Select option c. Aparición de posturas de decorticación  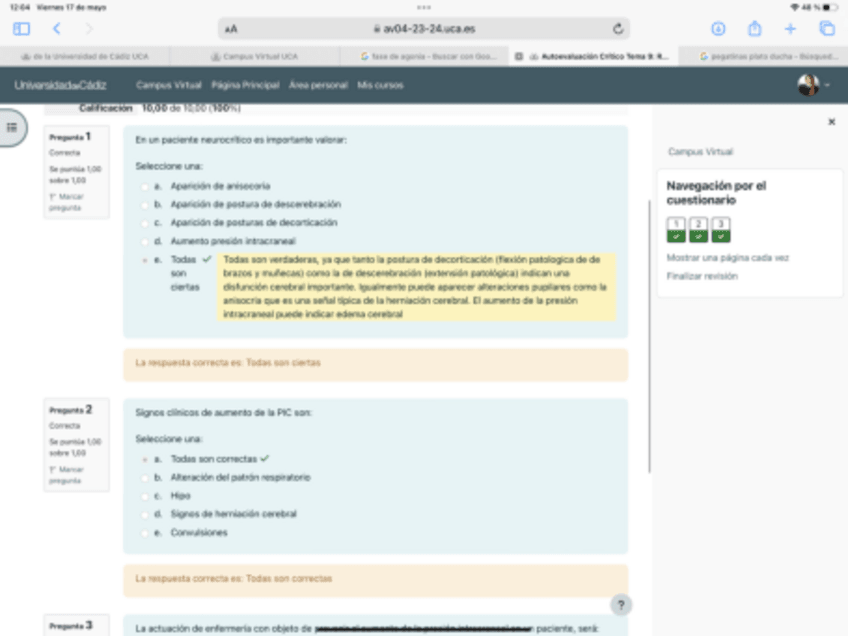[144, 223]
